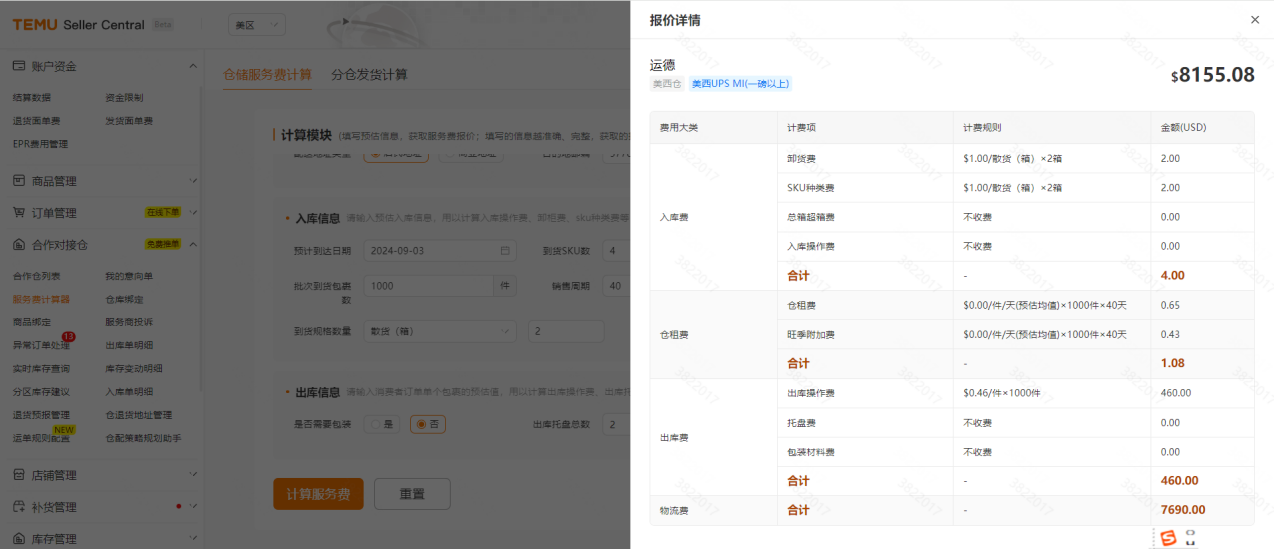Screen dimensions: 1274x549
Task: Select 否 radio for 是否需要包装
Action: pyautogui.click(x=421, y=425)
